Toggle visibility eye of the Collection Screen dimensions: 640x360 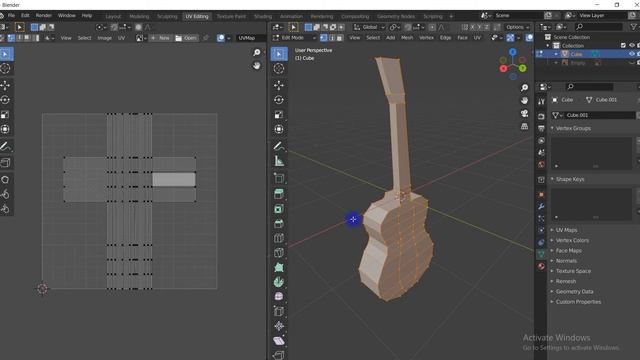pos(632,45)
